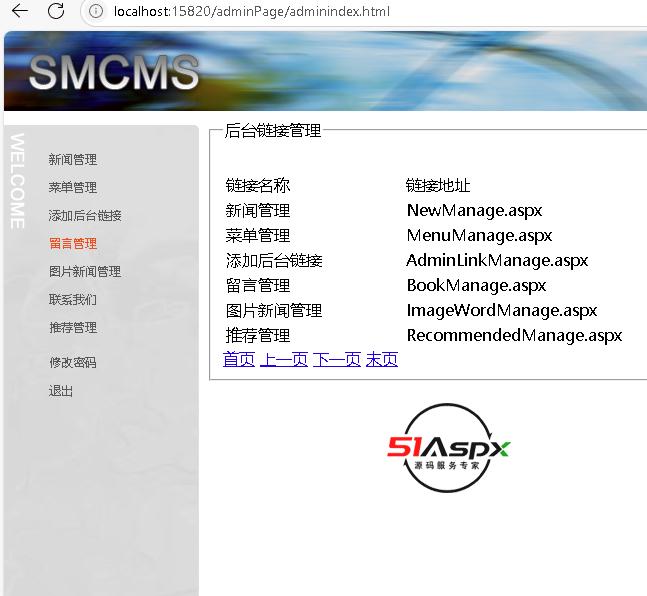Select 添加后台链接 in the sidebar
The height and width of the screenshot is (596, 647).
(x=85, y=215)
